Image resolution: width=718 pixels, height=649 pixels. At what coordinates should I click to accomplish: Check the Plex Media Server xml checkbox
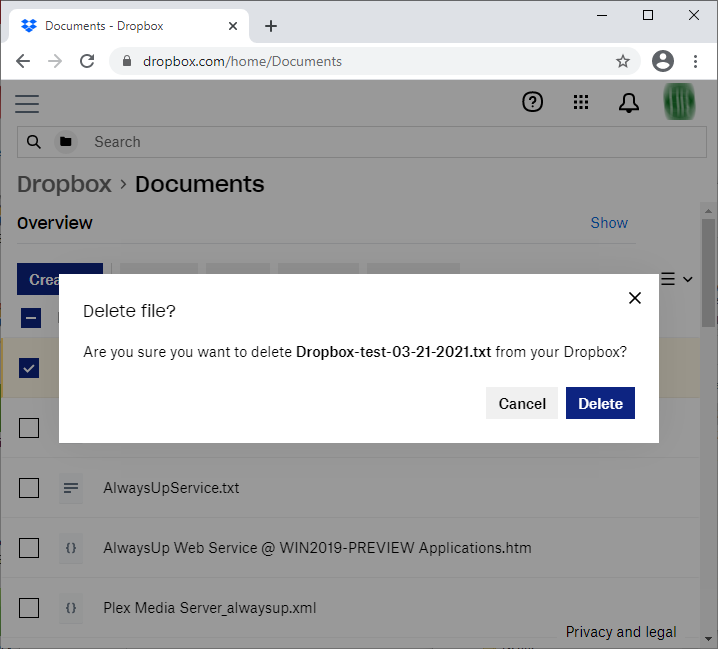pos(29,608)
